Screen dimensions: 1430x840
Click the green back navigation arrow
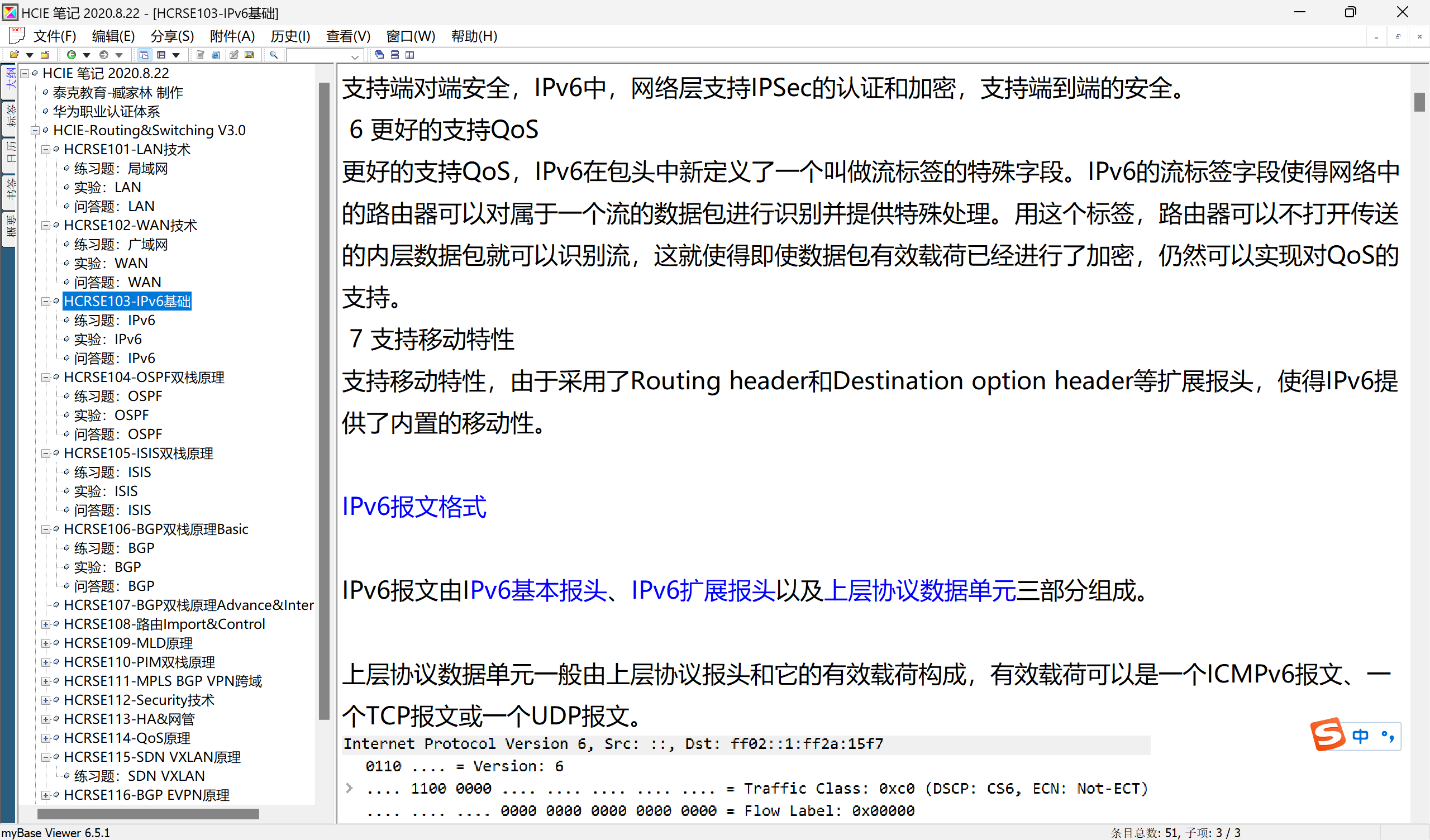[71, 55]
